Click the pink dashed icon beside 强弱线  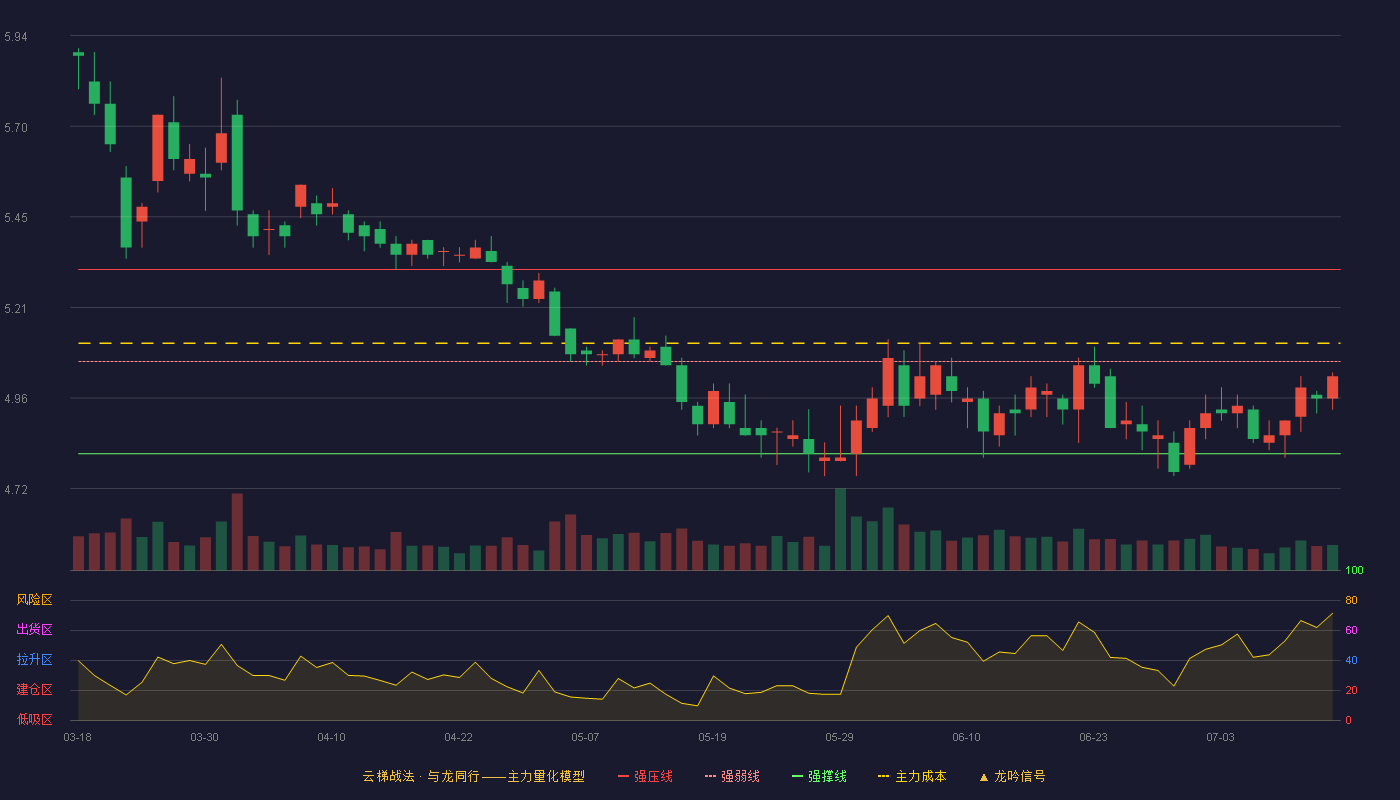click(x=710, y=776)
